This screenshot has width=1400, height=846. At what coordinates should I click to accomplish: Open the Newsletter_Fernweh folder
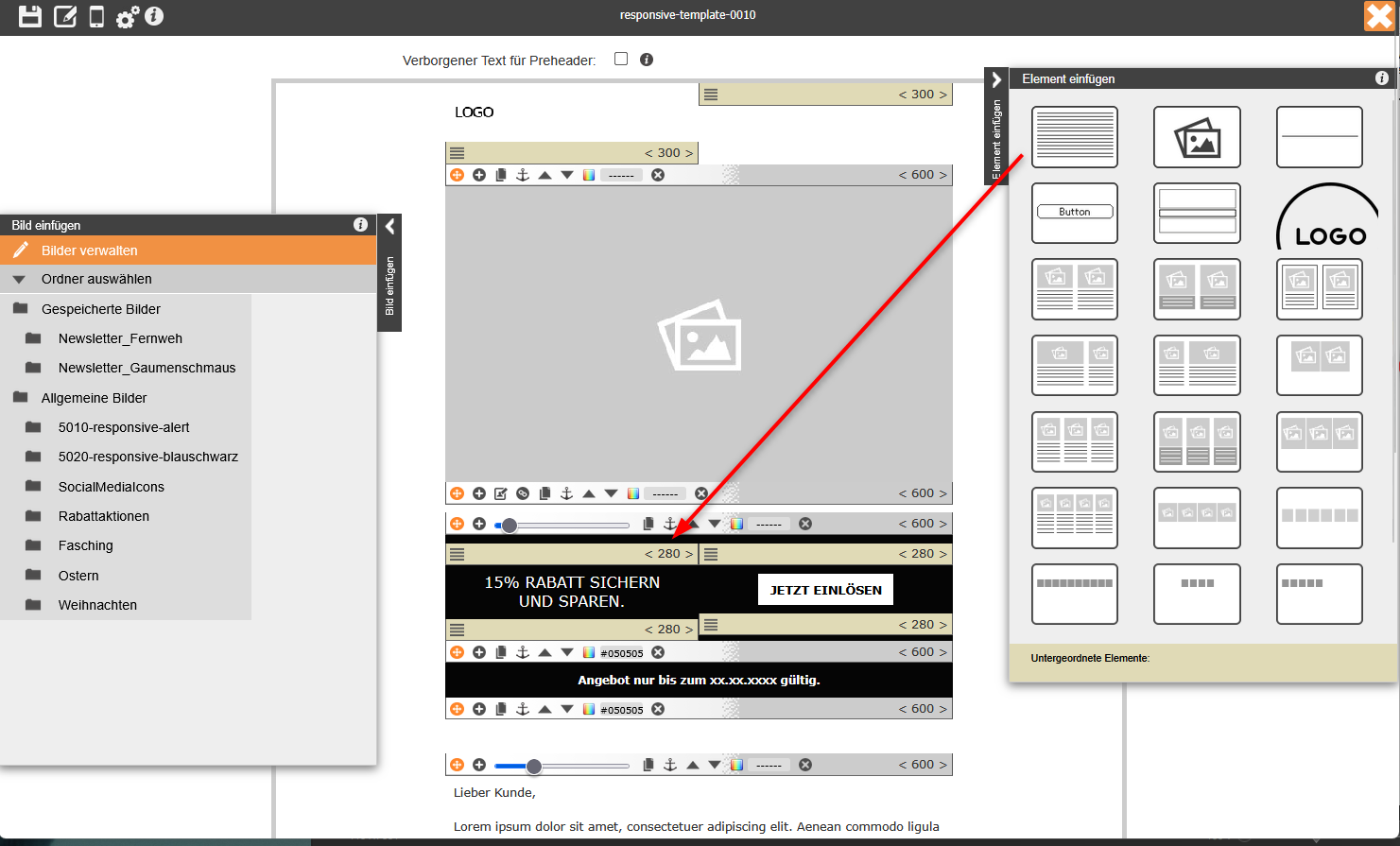click(x=120, y=338)
